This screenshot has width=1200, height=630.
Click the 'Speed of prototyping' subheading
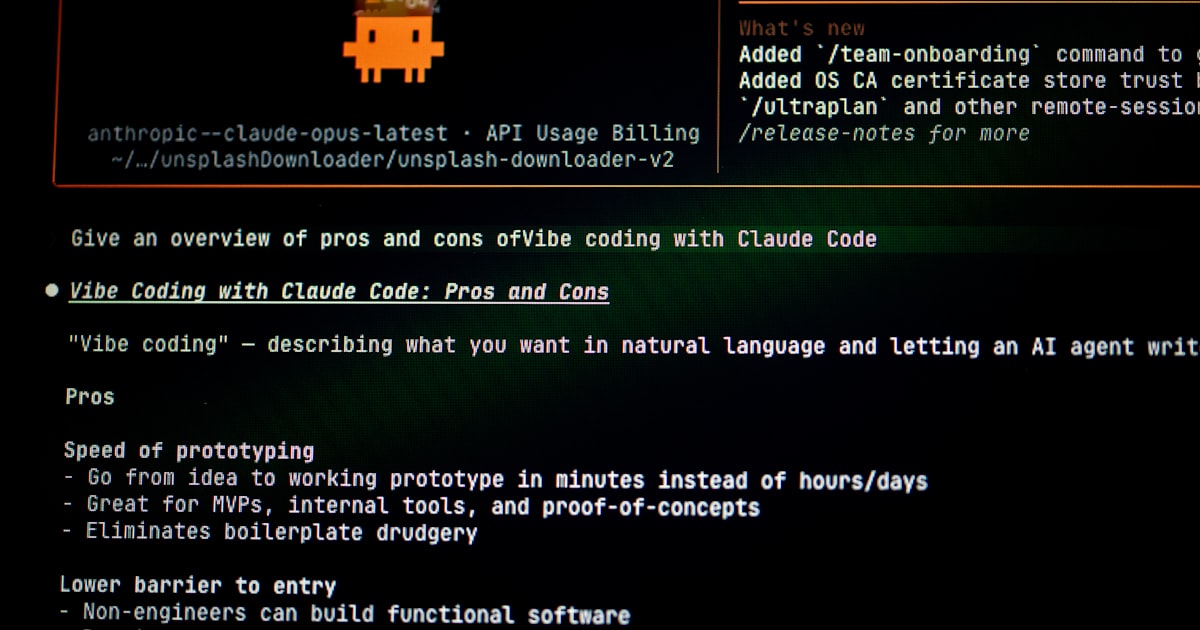(x=189, y=451)
